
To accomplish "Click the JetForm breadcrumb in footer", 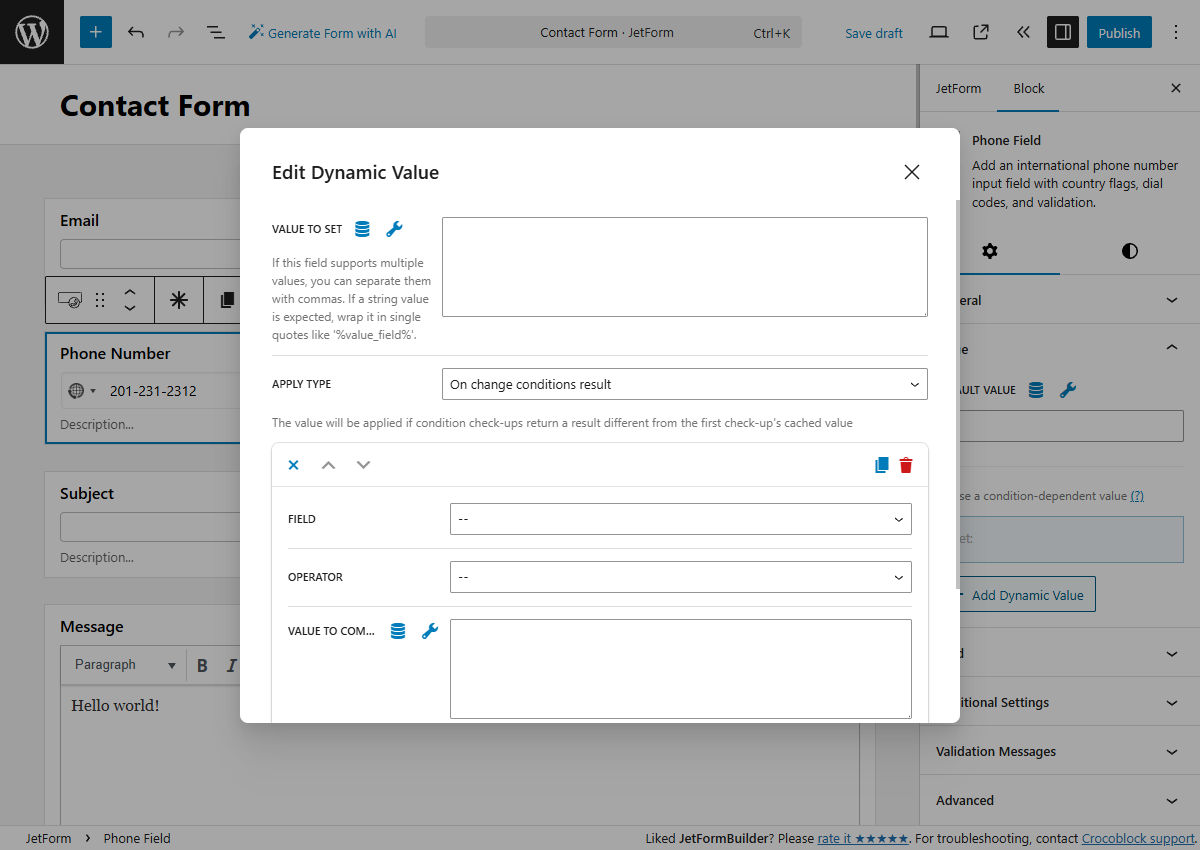I will [x=48, y=838].
